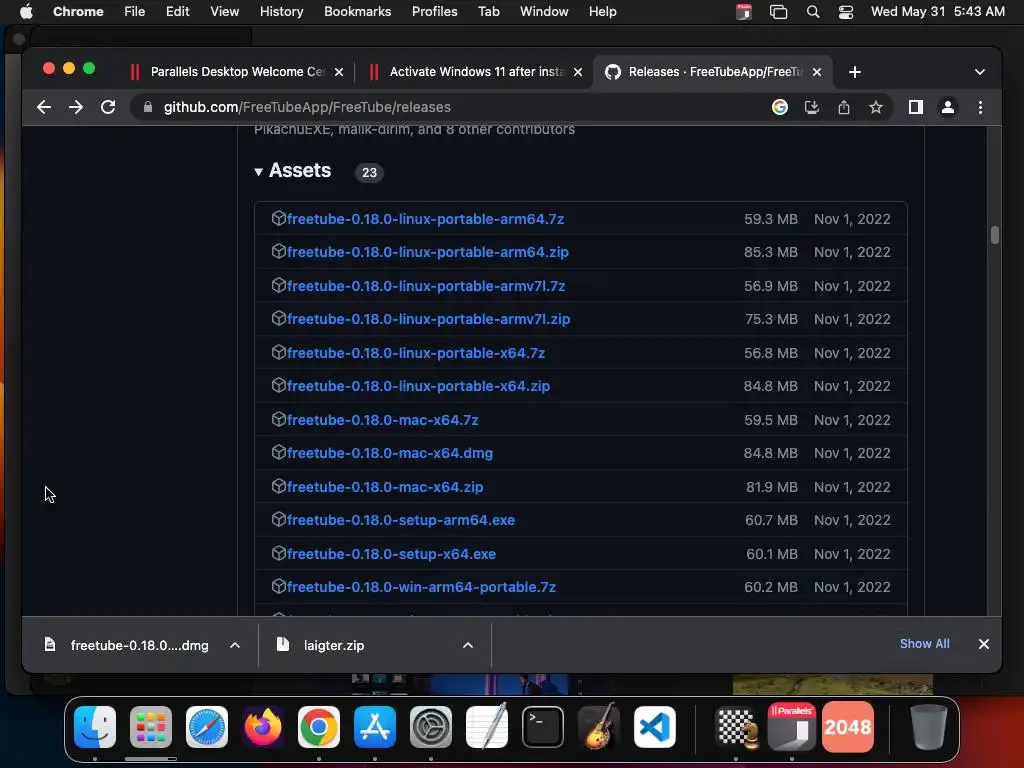The width and height of the screenshot is (1024, 768).
Task: Open Chrome three-dot menu
Action: click(980, 107)
